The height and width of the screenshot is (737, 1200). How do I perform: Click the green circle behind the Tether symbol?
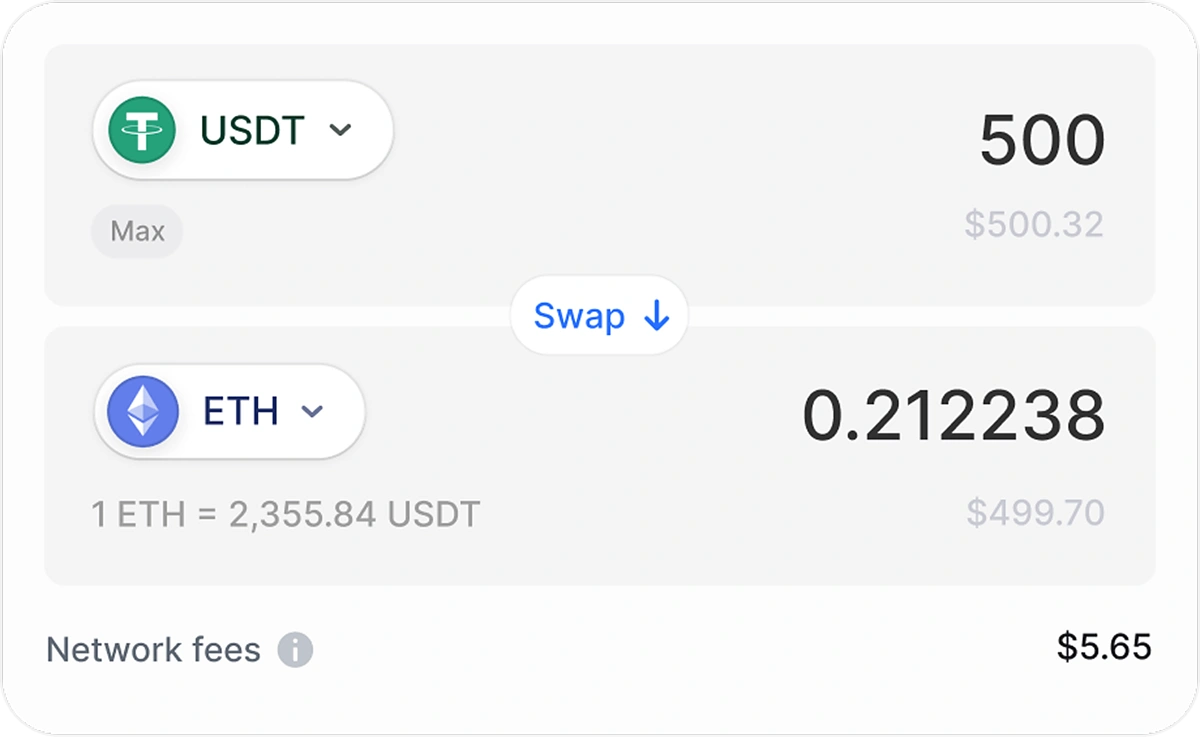tap(143, 130)
